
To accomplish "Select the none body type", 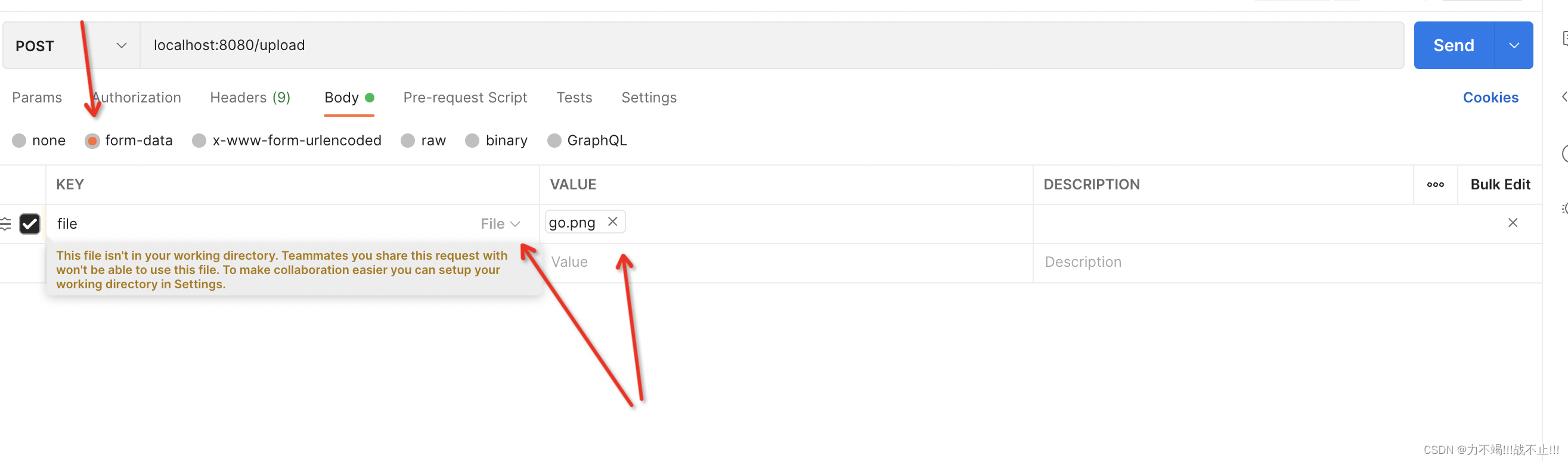I will click(20, 141).
